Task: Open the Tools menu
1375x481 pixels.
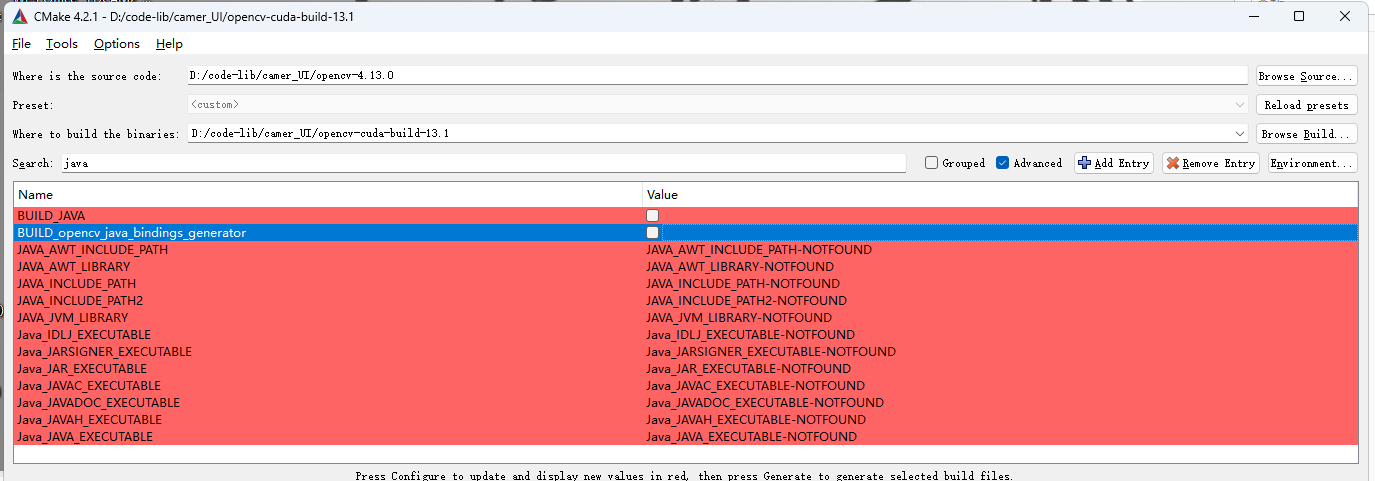Action: coord(62,44)
